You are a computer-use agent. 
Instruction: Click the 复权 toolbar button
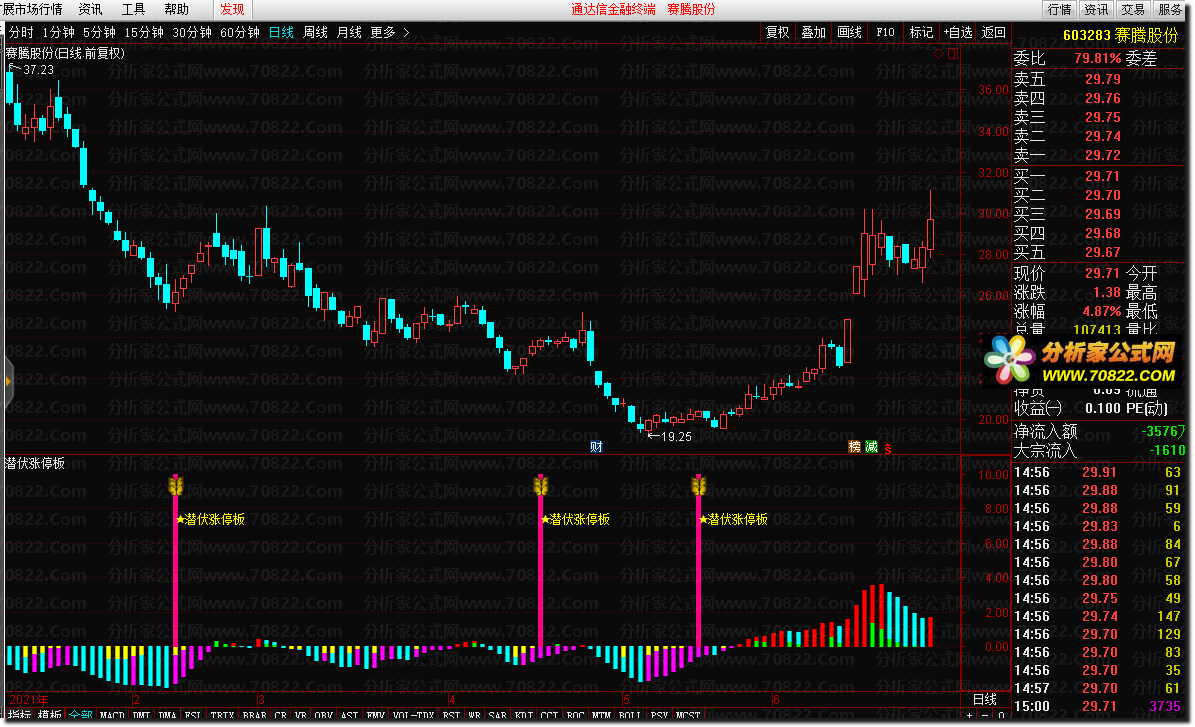click(x=777, y=32)
